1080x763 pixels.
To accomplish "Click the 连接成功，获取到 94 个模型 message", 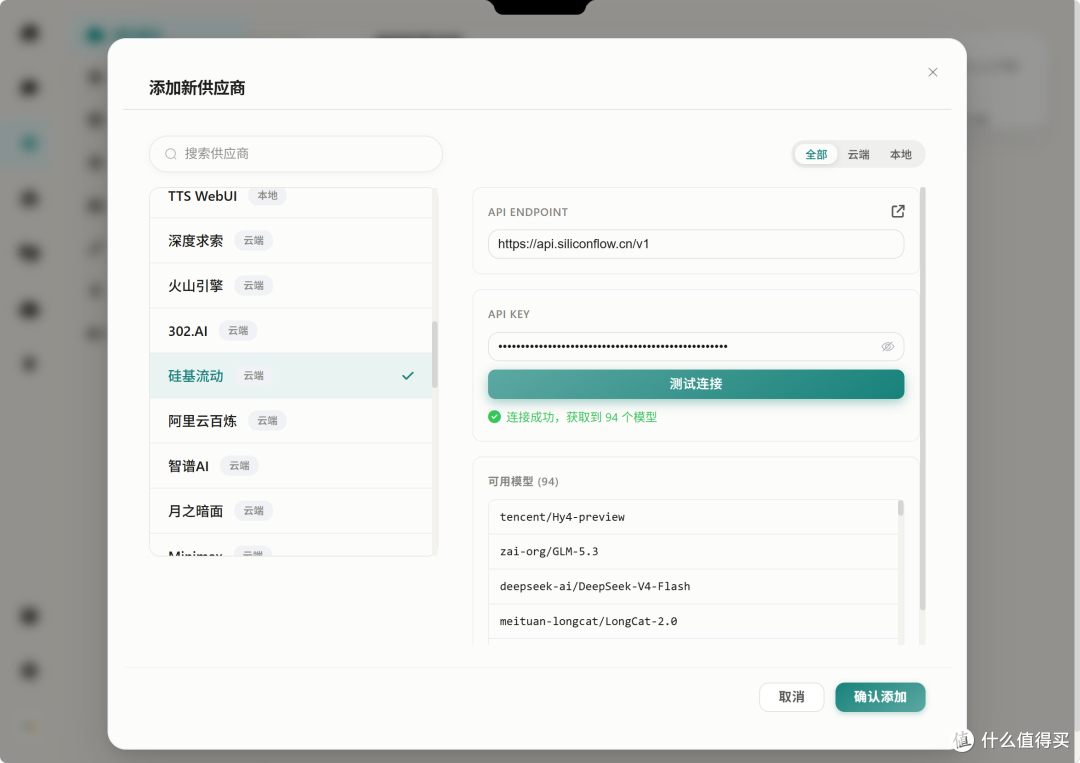I will pyautogui.click(x=581, y=417).
